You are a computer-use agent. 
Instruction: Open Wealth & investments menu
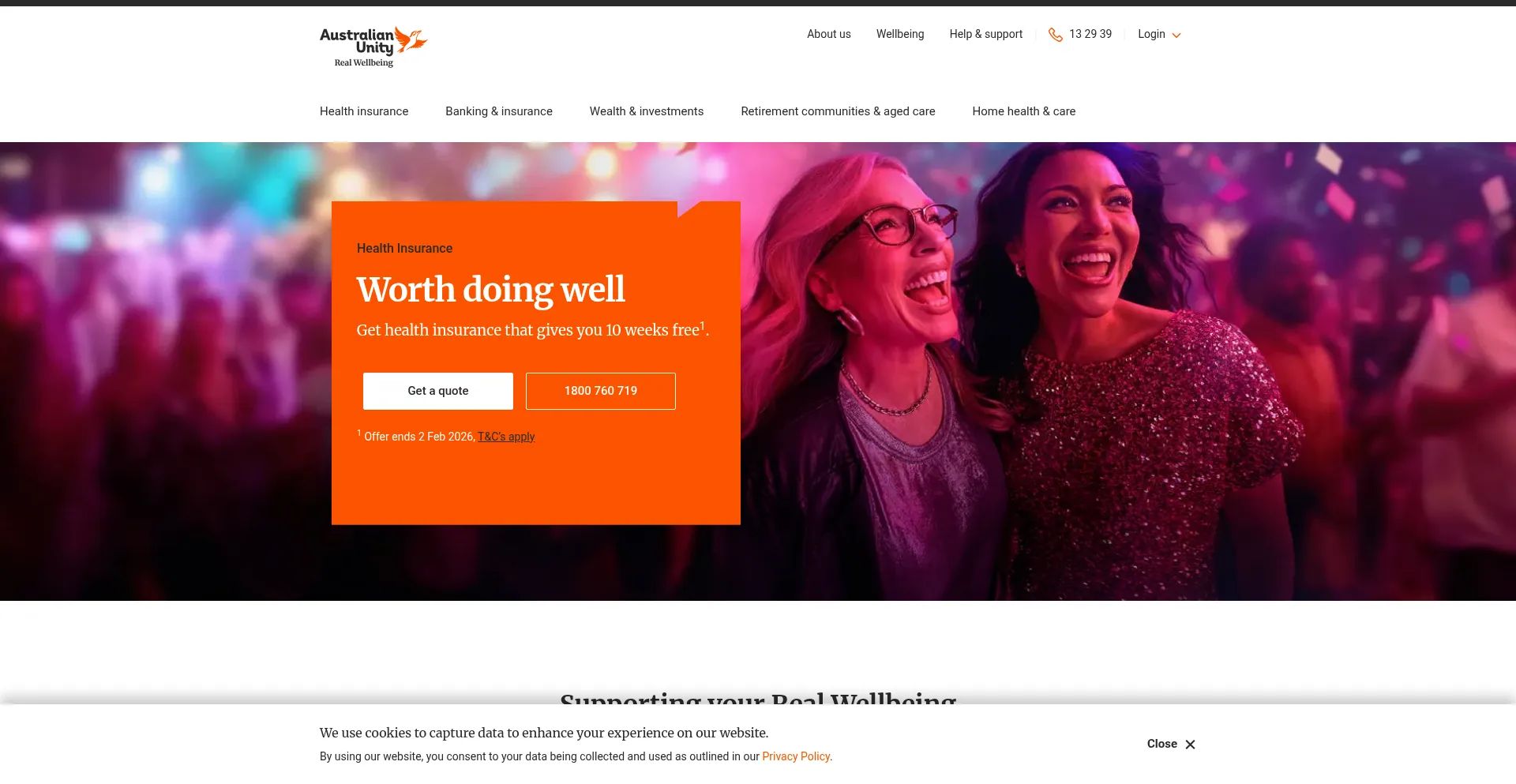(647, 111)
